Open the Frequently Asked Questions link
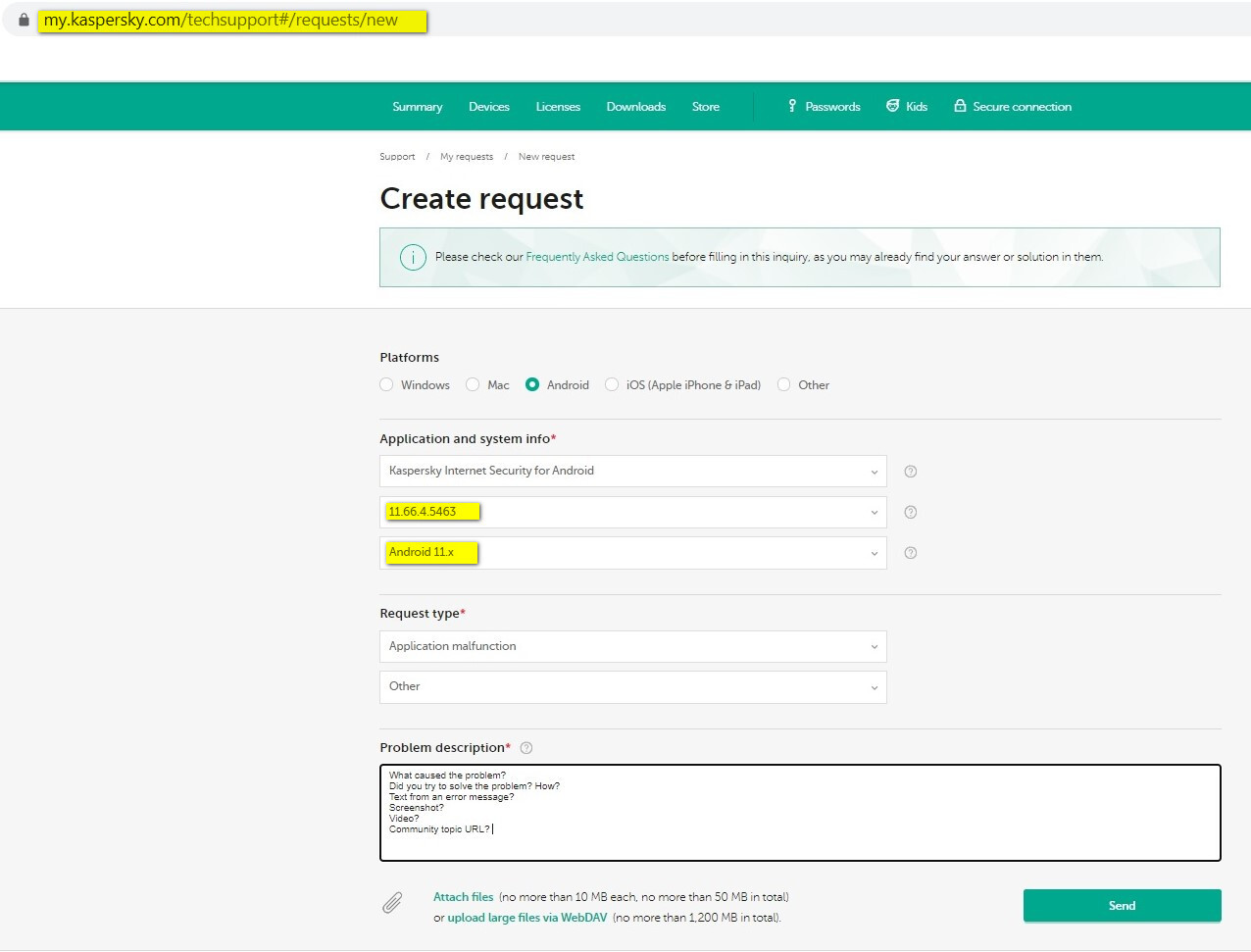The image size is (1251, 952). pyautogui.click(x=598, y=257)
